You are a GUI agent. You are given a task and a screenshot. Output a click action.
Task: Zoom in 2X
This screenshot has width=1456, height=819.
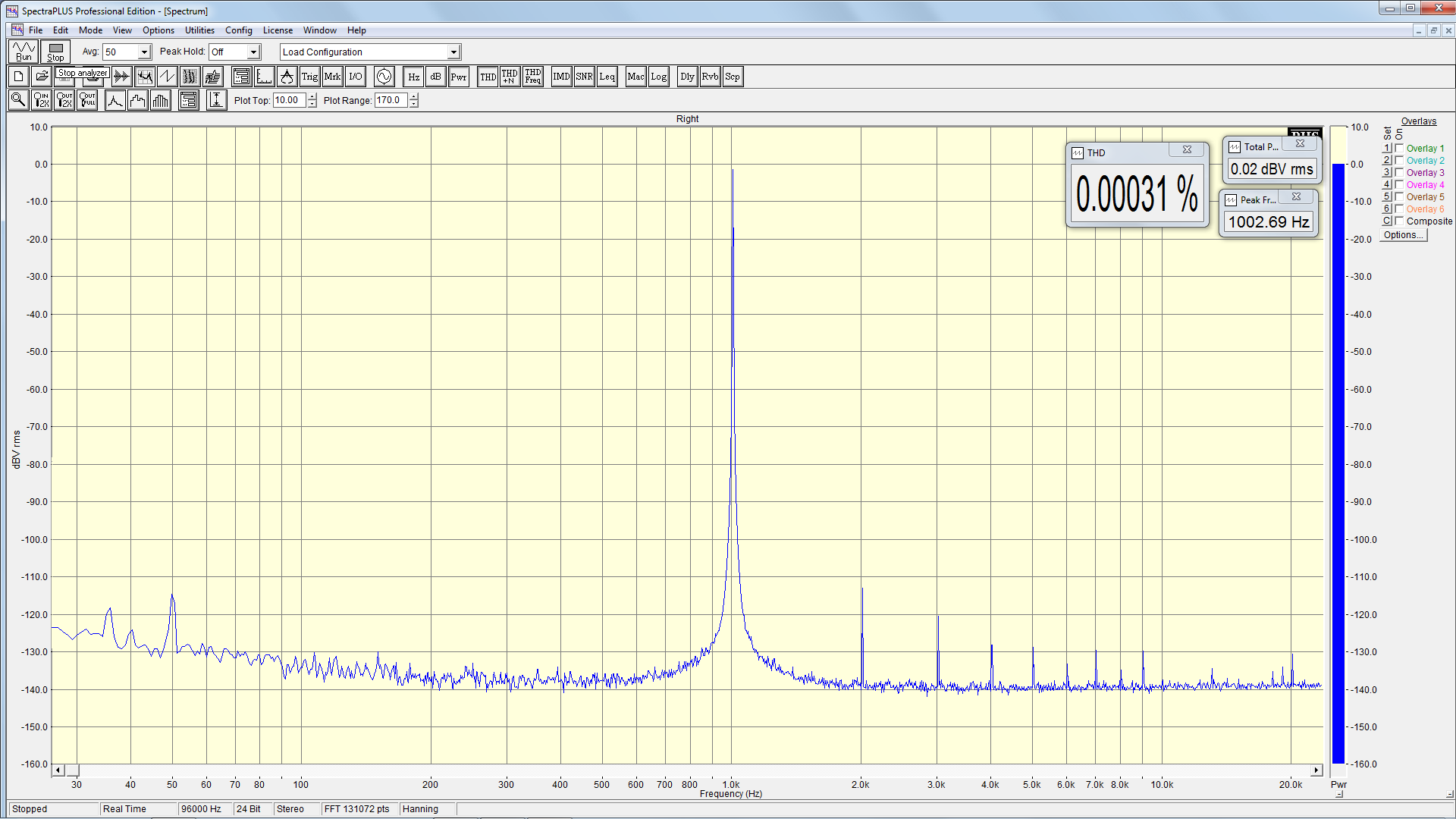coord(42,100)
